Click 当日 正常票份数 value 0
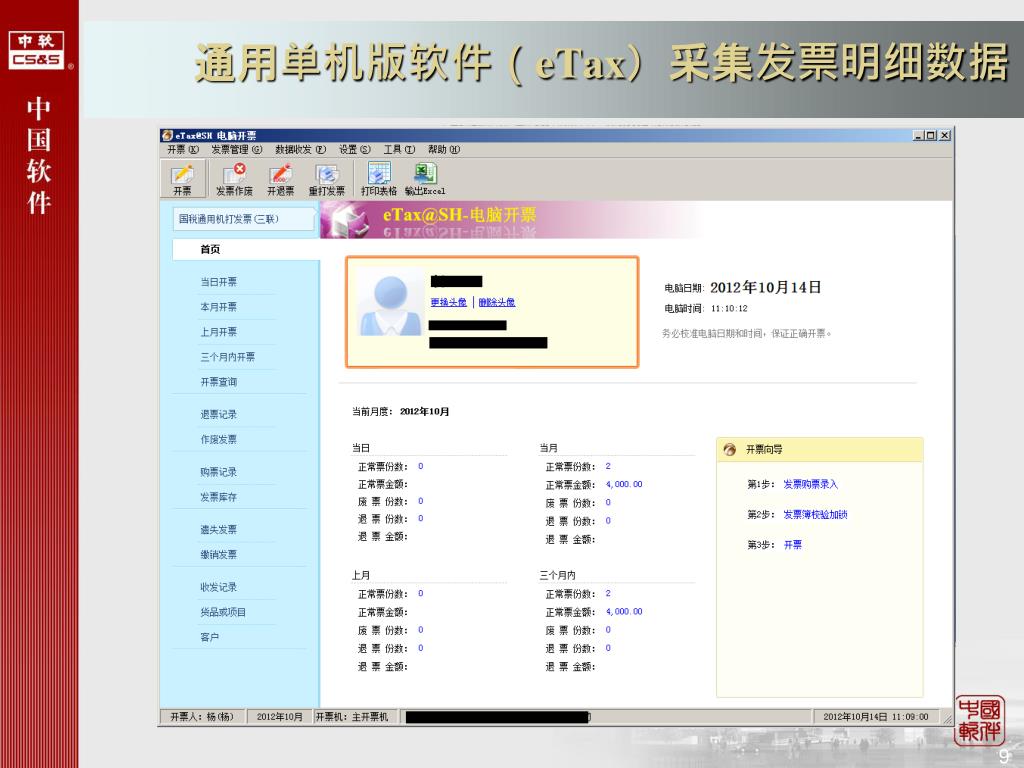Image resolution: width=1024 pixels, height=768 pixels. click(x=421, y=466)
